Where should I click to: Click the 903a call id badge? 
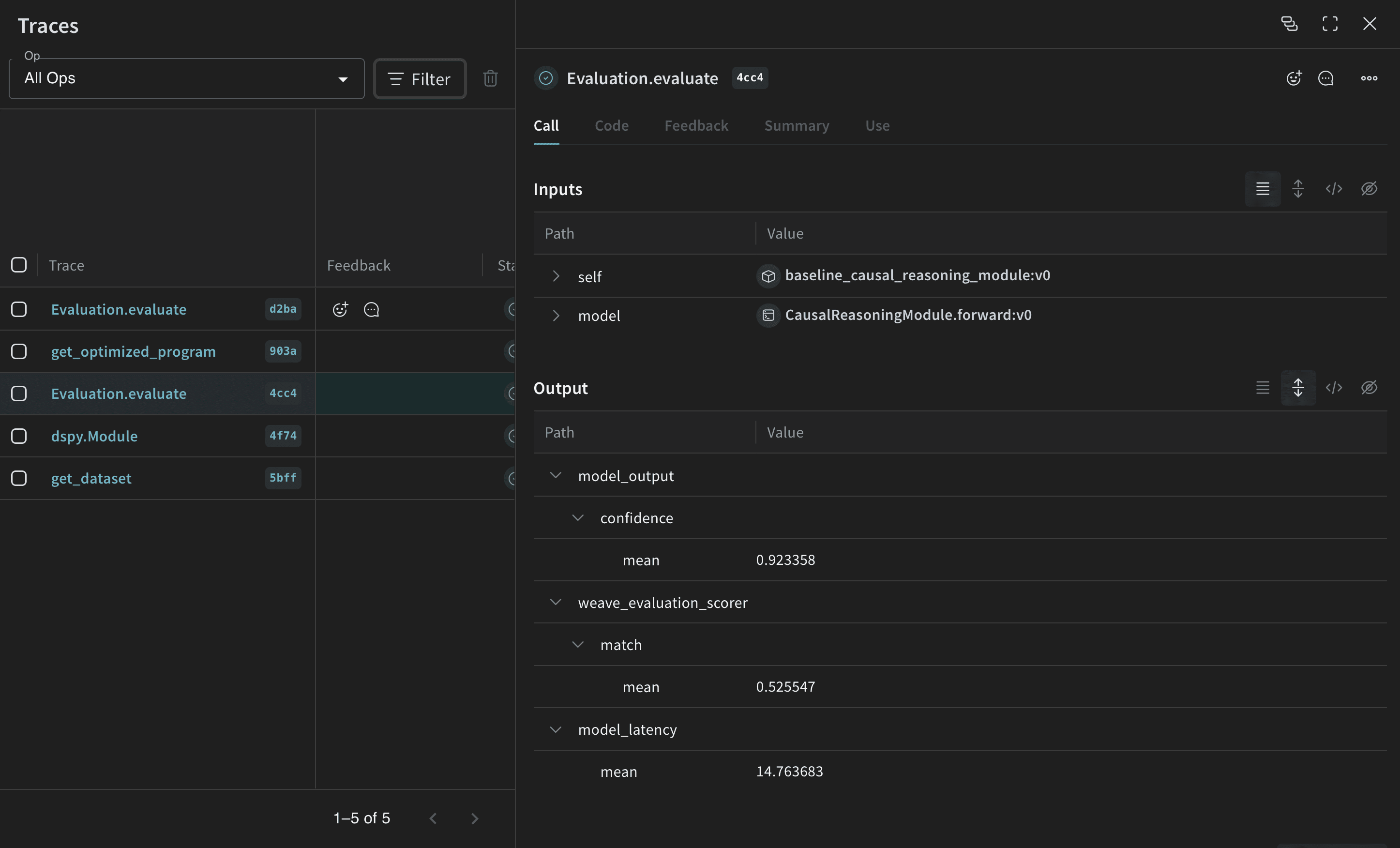(283, 351)
